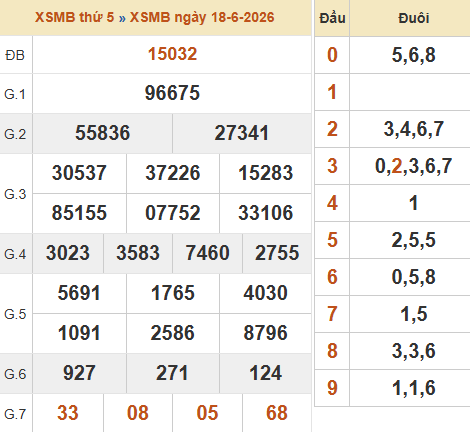Select G.5 number 2586
The width and height of the screenshot is (470, 432).
point(173,333)
